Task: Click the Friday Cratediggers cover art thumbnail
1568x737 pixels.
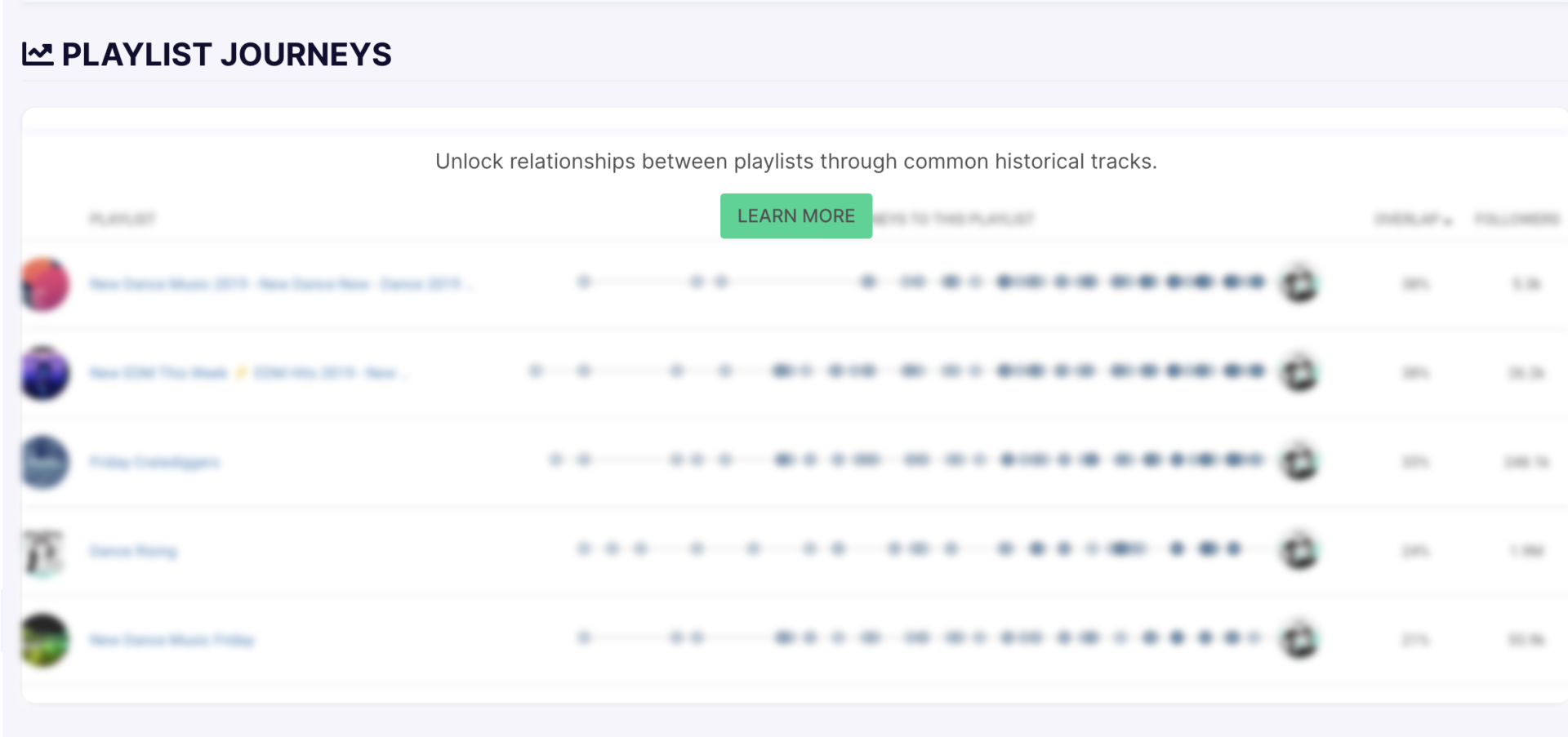Action: (x=43, y=461)
